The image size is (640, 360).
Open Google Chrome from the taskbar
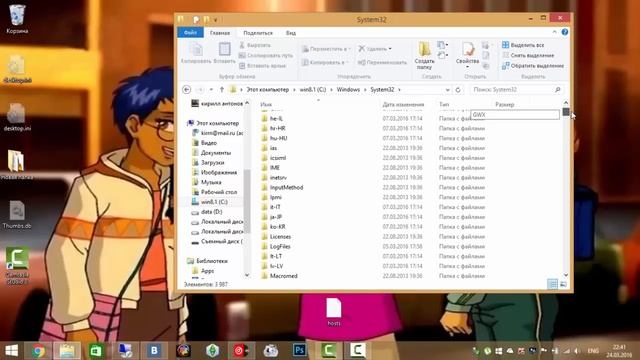coord(39,351)
